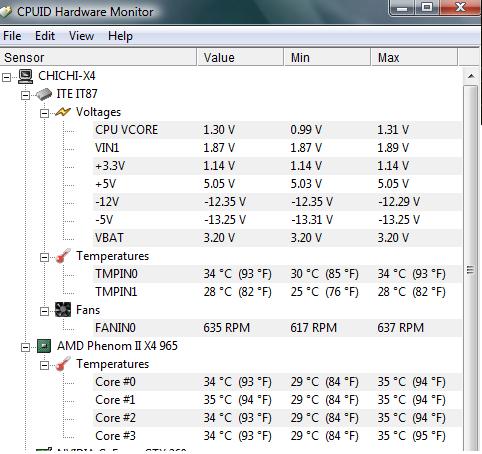Select the TMPIN0 sensor row
Image resolution: width=482 pixels, height=454 pixels.
tap(277, 274)
